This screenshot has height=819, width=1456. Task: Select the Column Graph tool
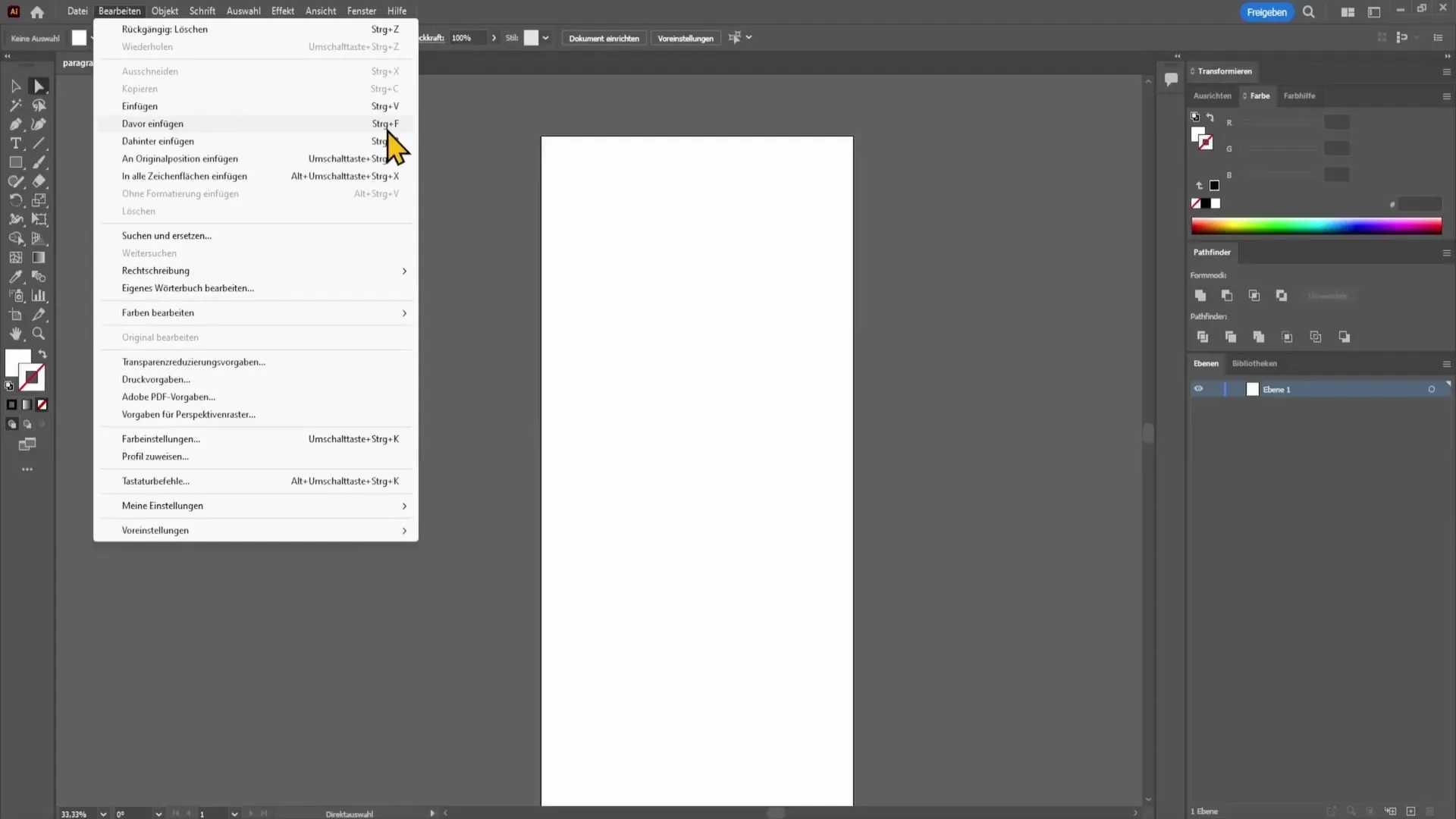click(39, 296)
